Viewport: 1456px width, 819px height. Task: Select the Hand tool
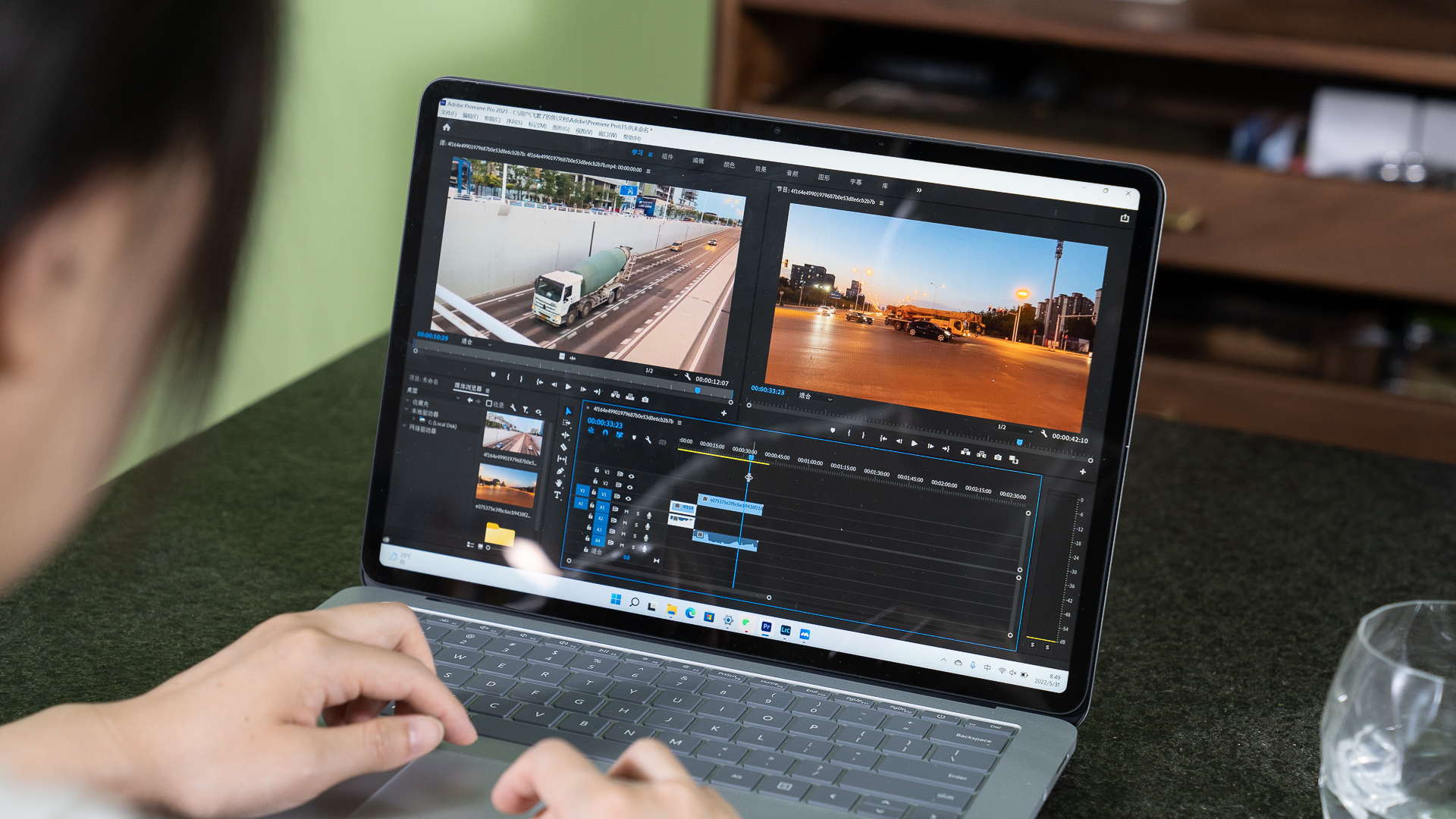pyautogui.click(x=559, y=483)
